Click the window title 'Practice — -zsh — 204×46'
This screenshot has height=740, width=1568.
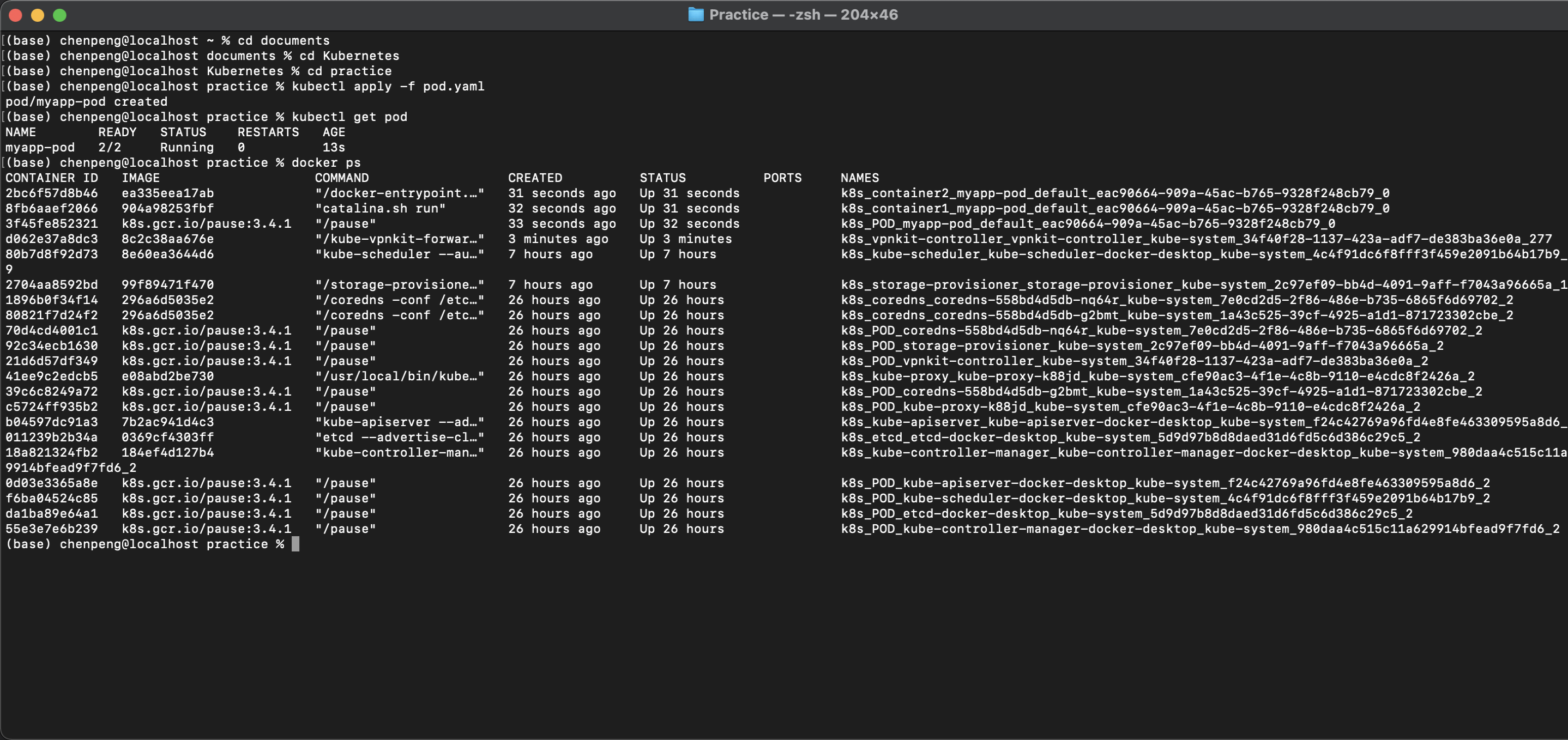(804, 15)
